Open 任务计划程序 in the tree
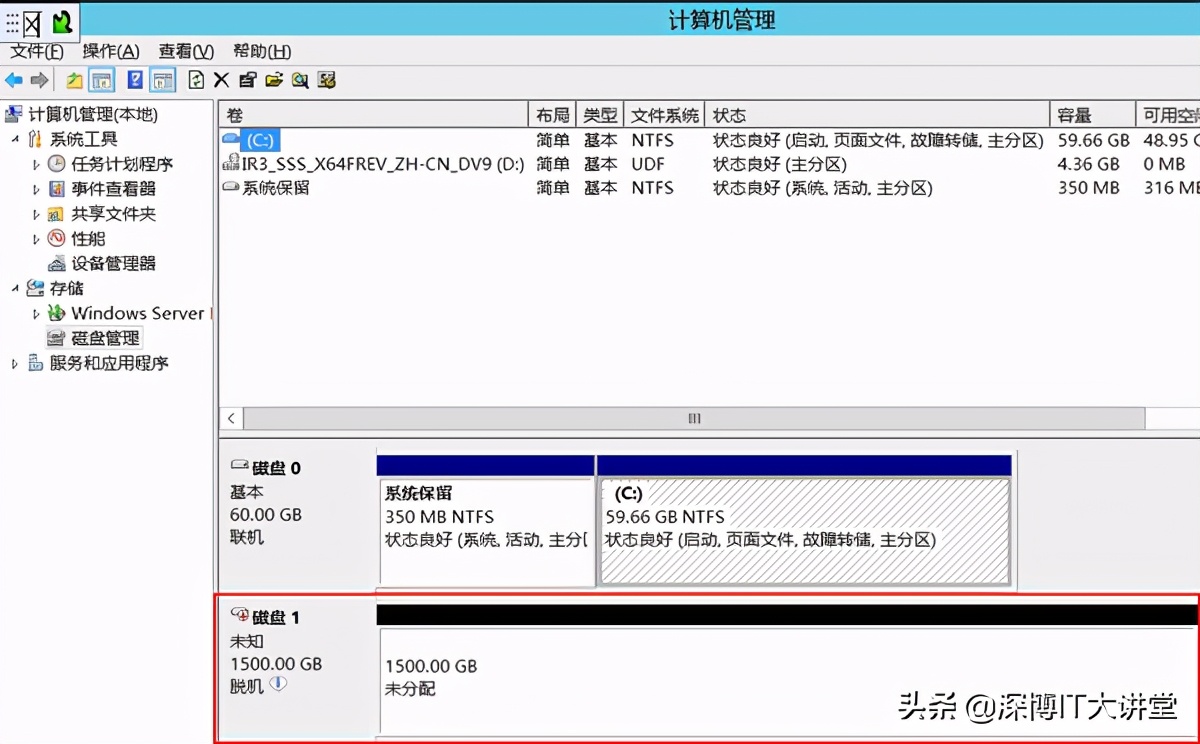This screenshot has height=744, width=1200. [119, 164]
